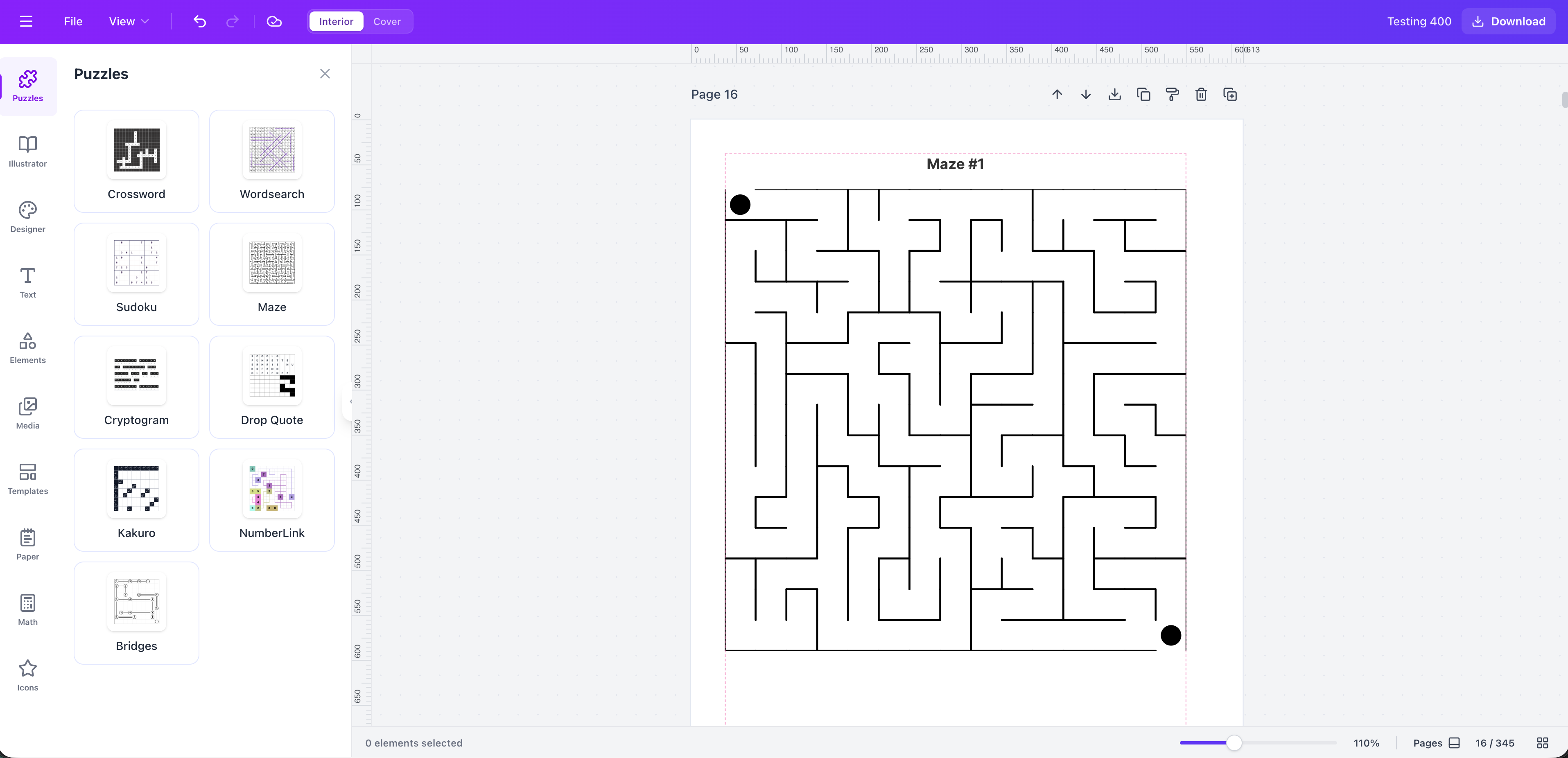Select the Interior mode toggle
Image resolution: width=1568 pixels, height=758 pixels.
coord(335,21)
